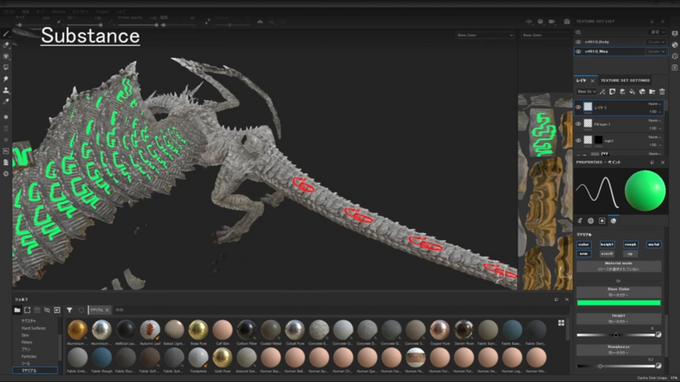Open the Shader settings globe icon
The height and width of the screenshot is (382, 680).
click(675, 45)
